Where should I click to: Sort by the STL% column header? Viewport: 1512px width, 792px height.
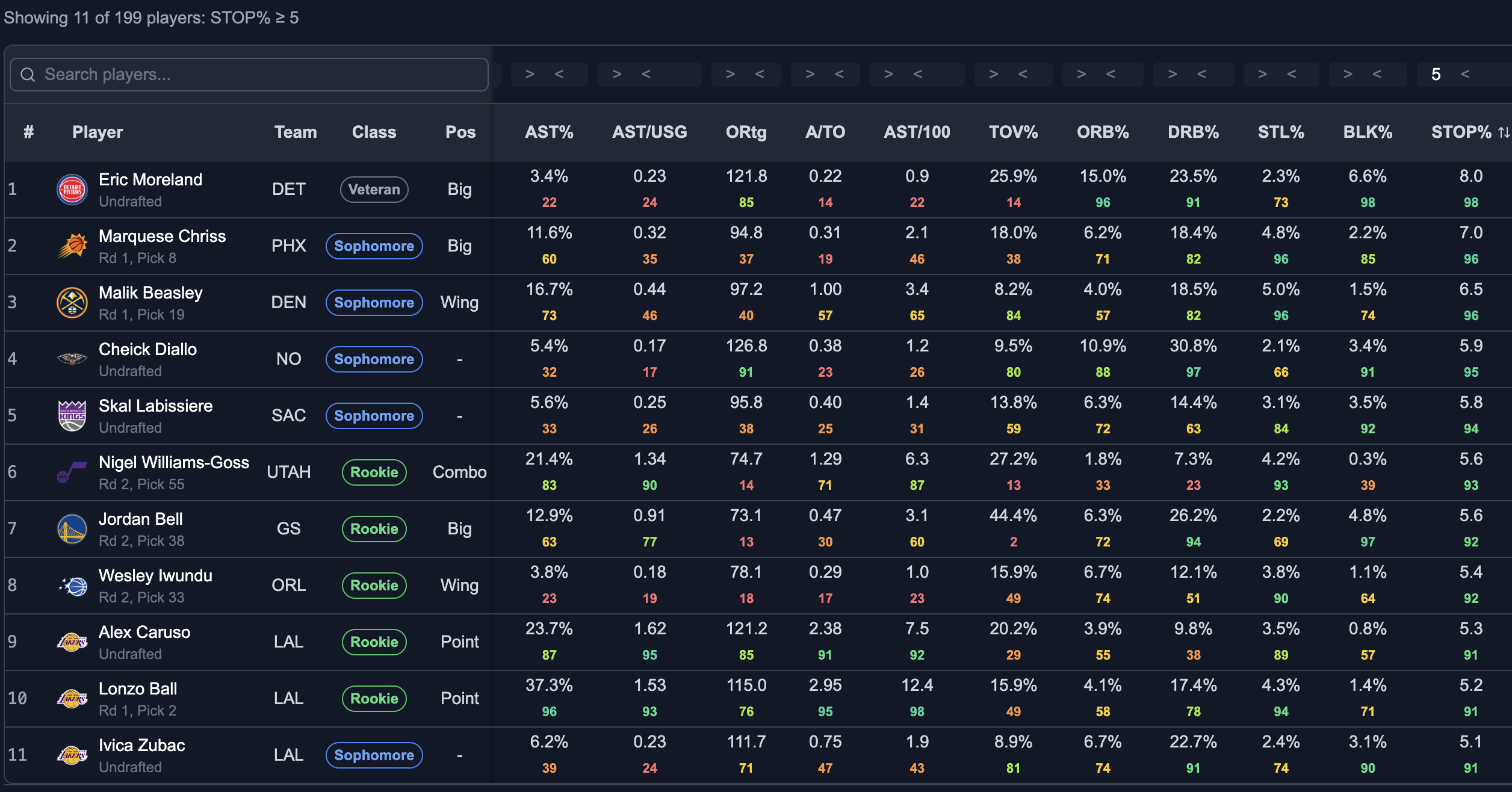[1281, 132]
